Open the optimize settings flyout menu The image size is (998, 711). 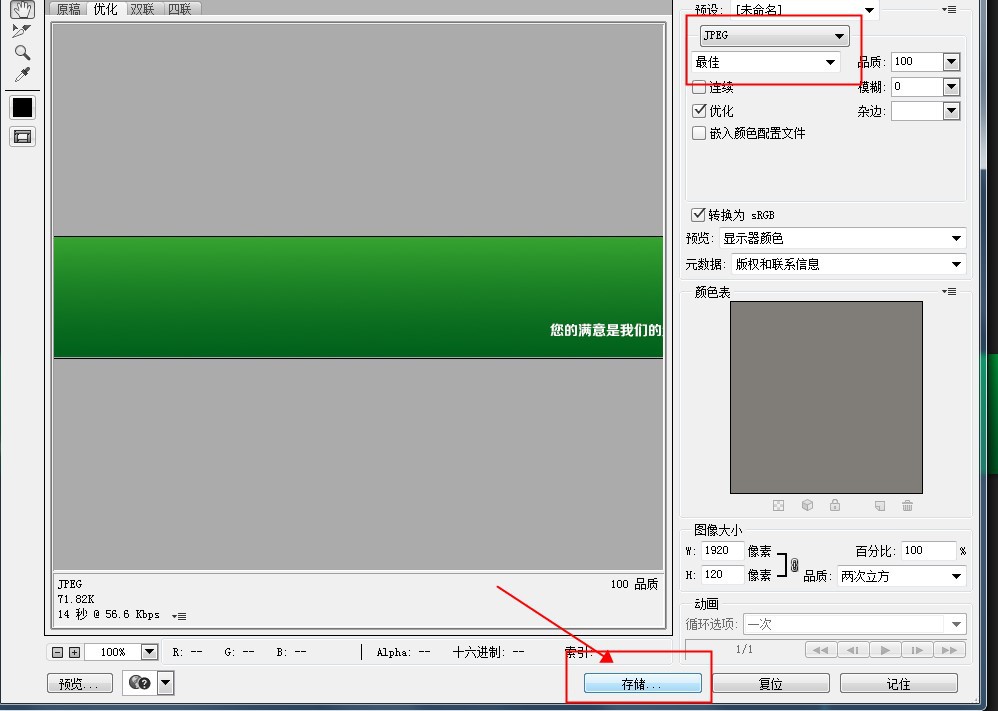pyautogui.click(x=949, y=10)
